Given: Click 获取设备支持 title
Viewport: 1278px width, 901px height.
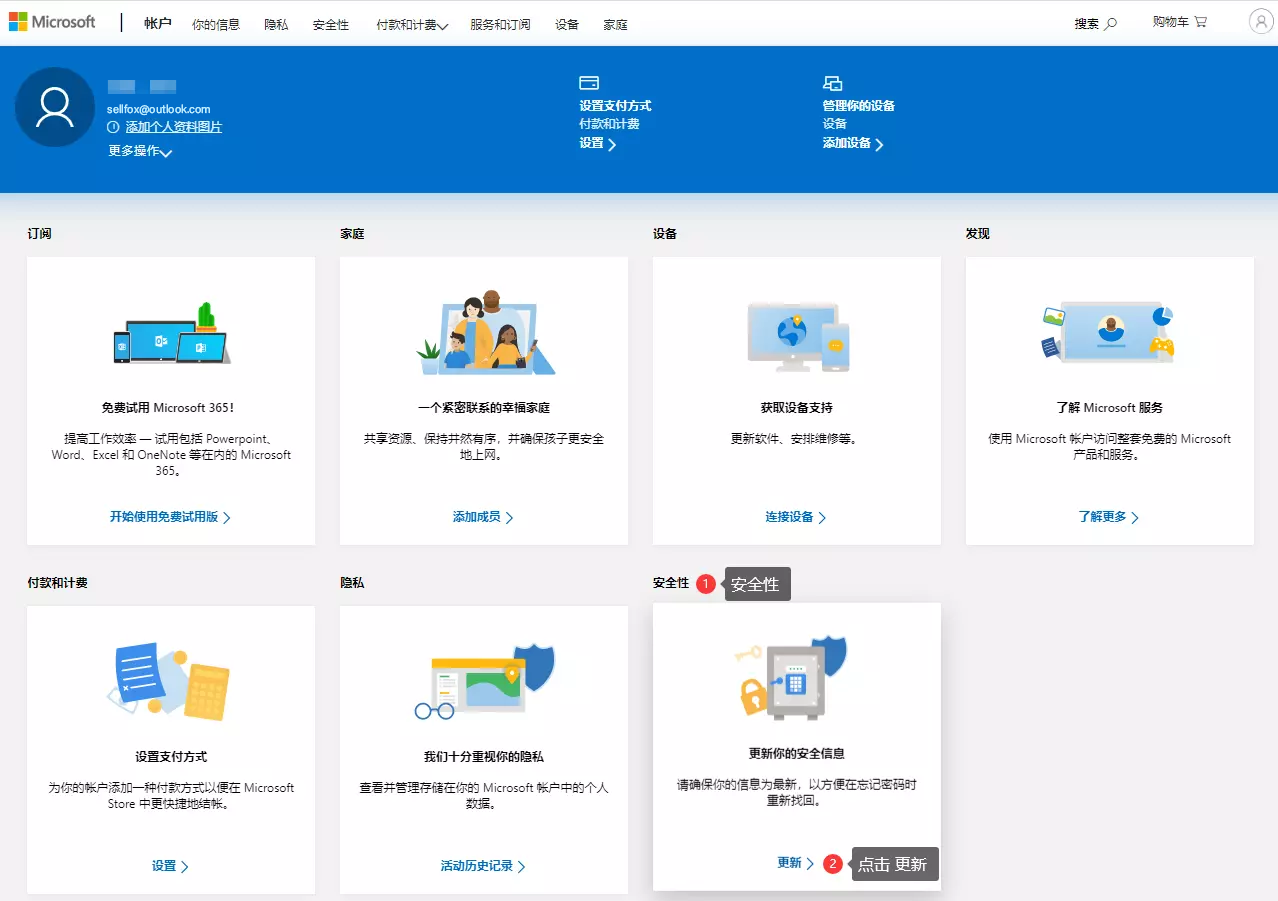Looking at the screenshot, I should pos(797,408).
